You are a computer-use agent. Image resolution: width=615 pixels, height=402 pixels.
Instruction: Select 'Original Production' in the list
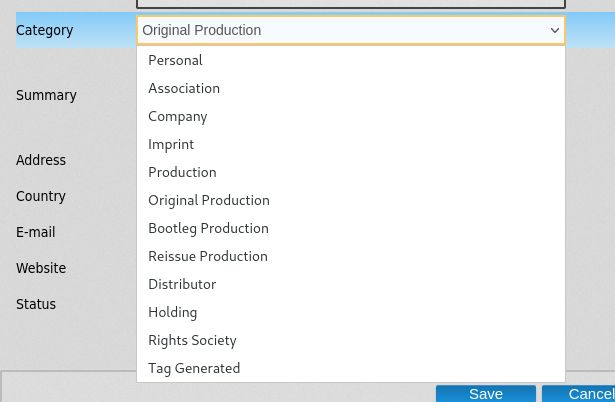coord(209,200)
